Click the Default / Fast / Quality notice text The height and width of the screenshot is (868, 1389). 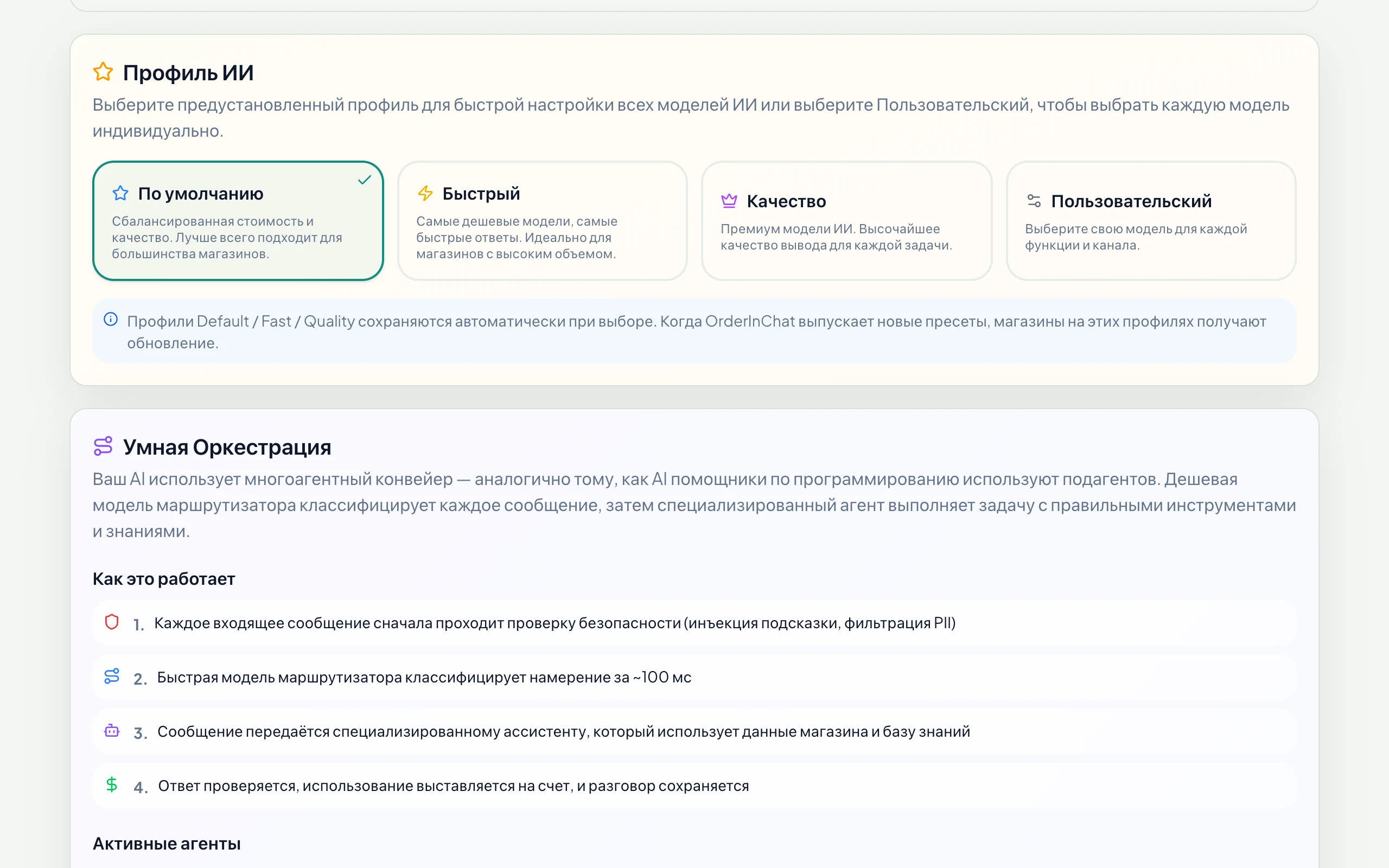point(697,332)
